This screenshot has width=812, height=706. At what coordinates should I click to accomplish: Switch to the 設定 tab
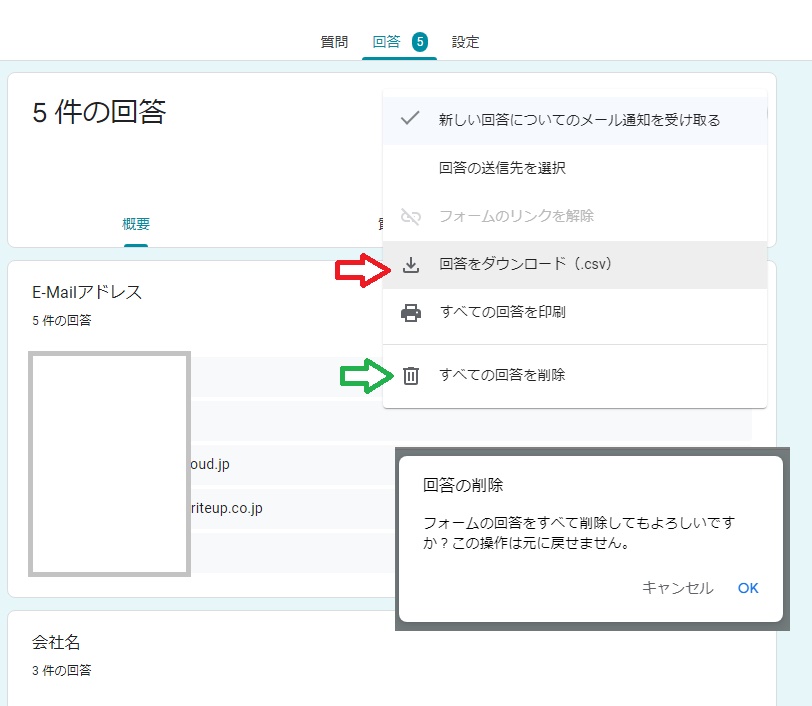pyautogui.click(x=465, y=42)
